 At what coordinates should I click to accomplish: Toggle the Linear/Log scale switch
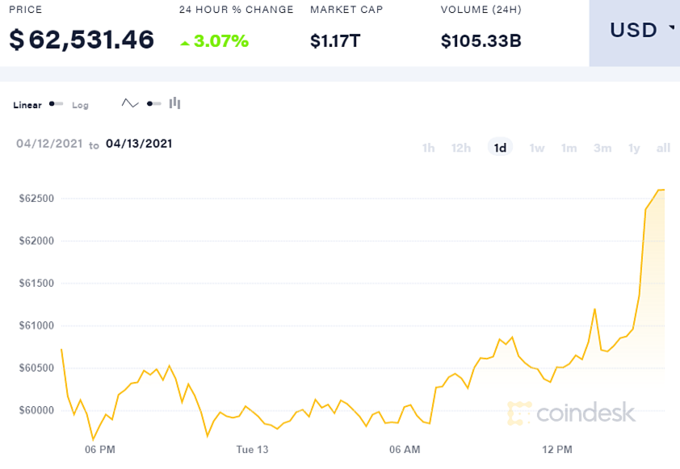[56, 104]
